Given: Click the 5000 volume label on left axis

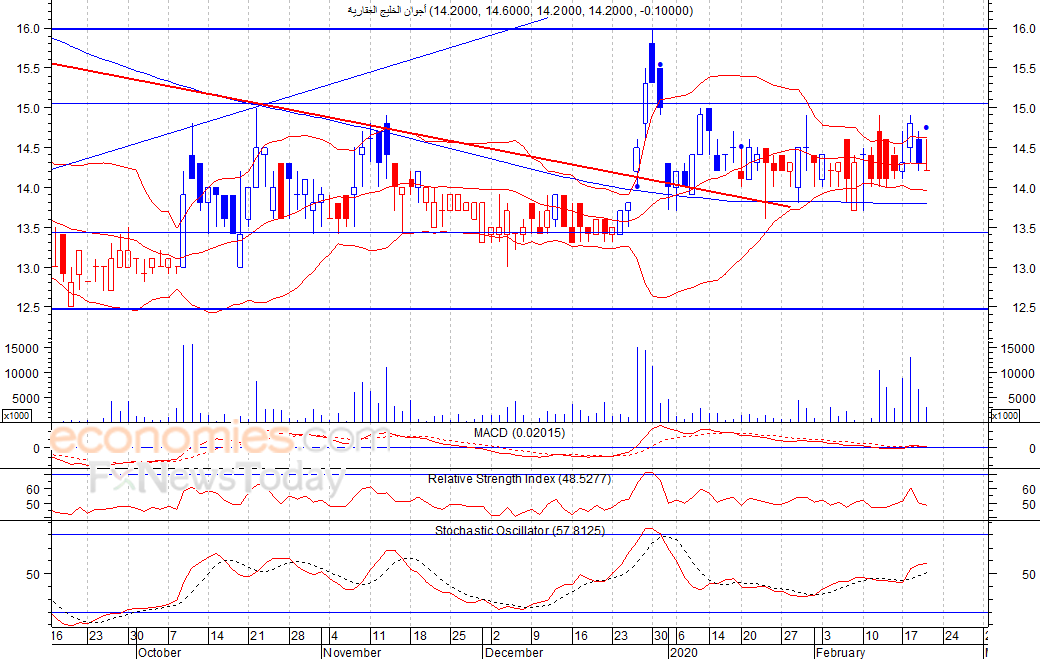Looking at the screenshot, I should [25, 399].
